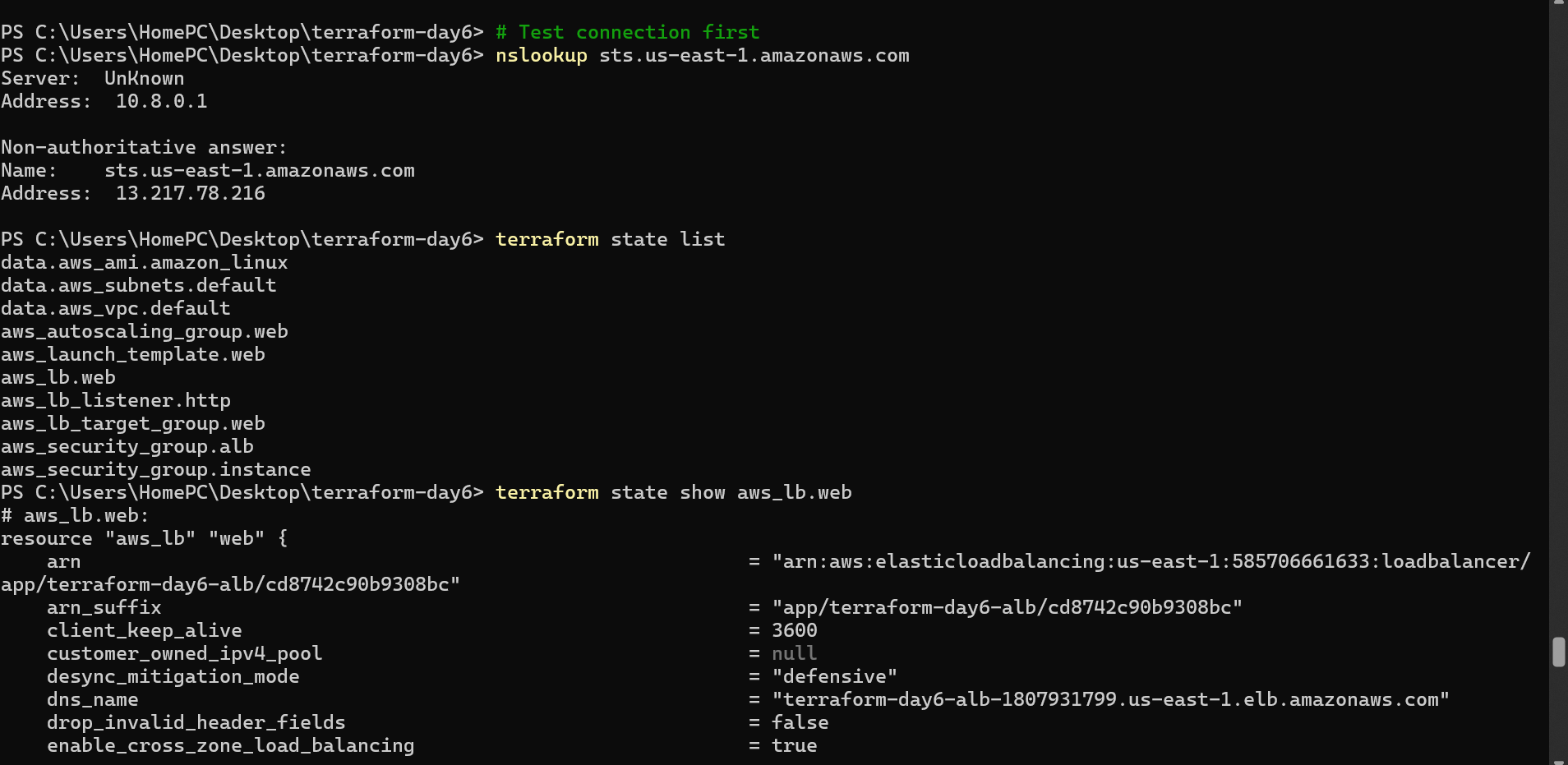The image size is (1568, 765).
Task: Click the scrollbar track above the thumb
Action: [x=1558, y=329]
